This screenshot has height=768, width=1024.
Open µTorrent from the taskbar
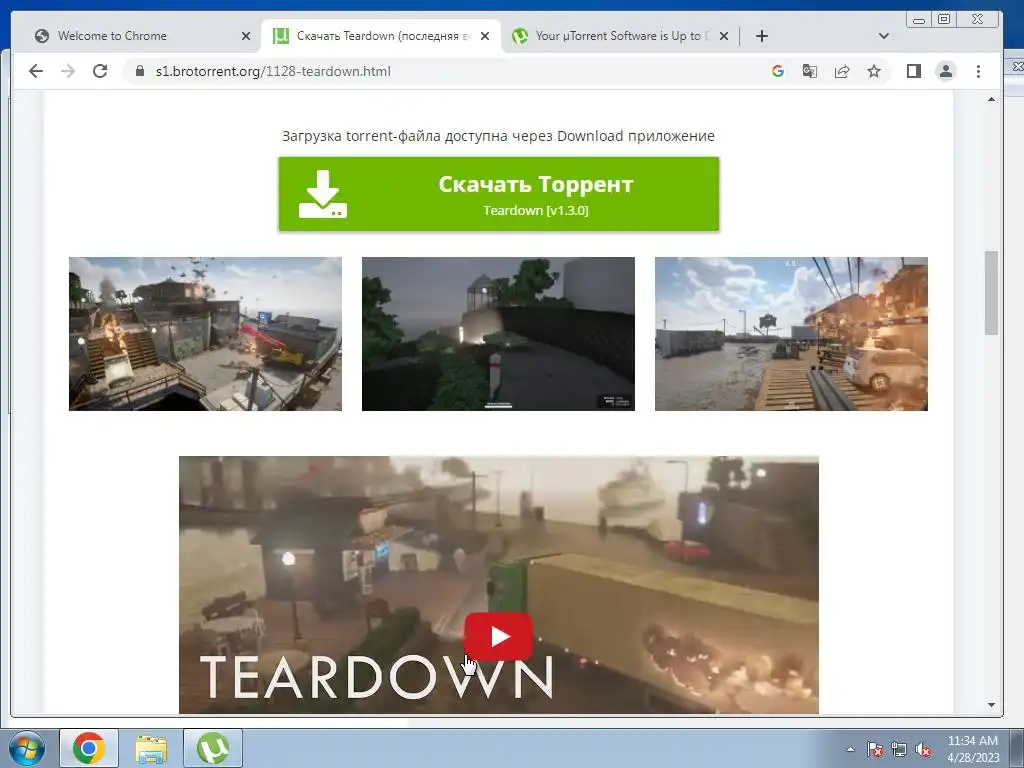(x=213, y=748)
